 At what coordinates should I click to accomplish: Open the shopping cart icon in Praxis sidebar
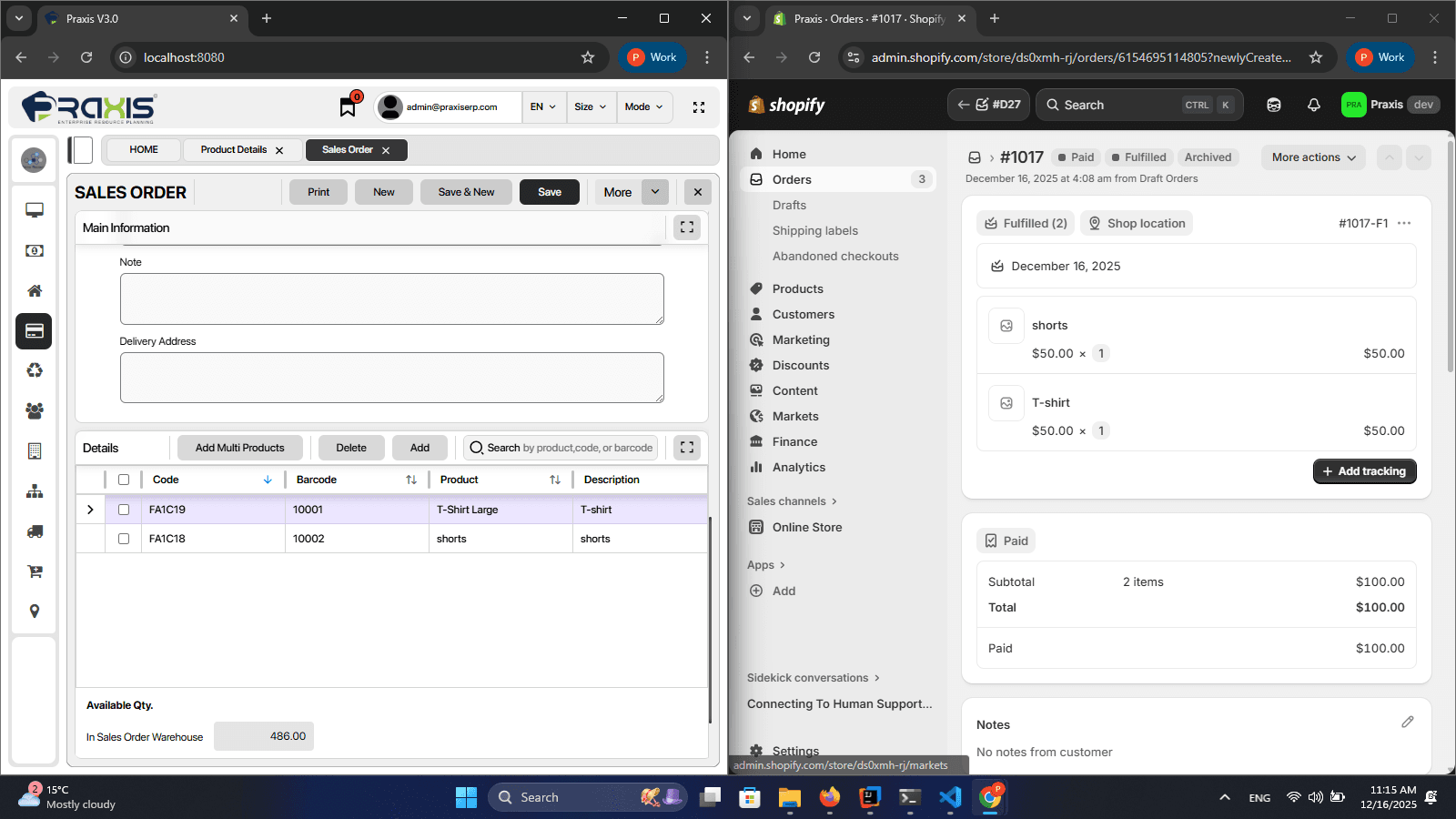click(x=35, y=571)
